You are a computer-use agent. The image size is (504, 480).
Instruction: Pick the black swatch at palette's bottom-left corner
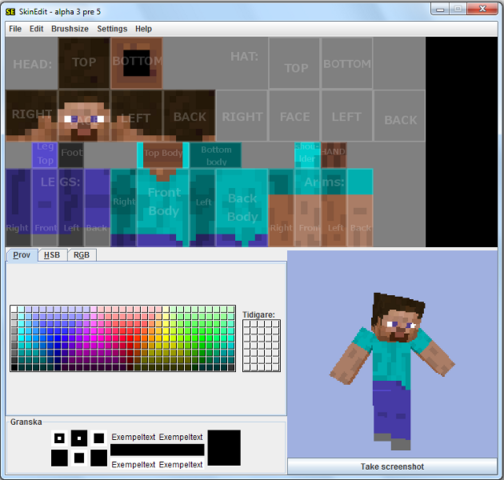14,367
